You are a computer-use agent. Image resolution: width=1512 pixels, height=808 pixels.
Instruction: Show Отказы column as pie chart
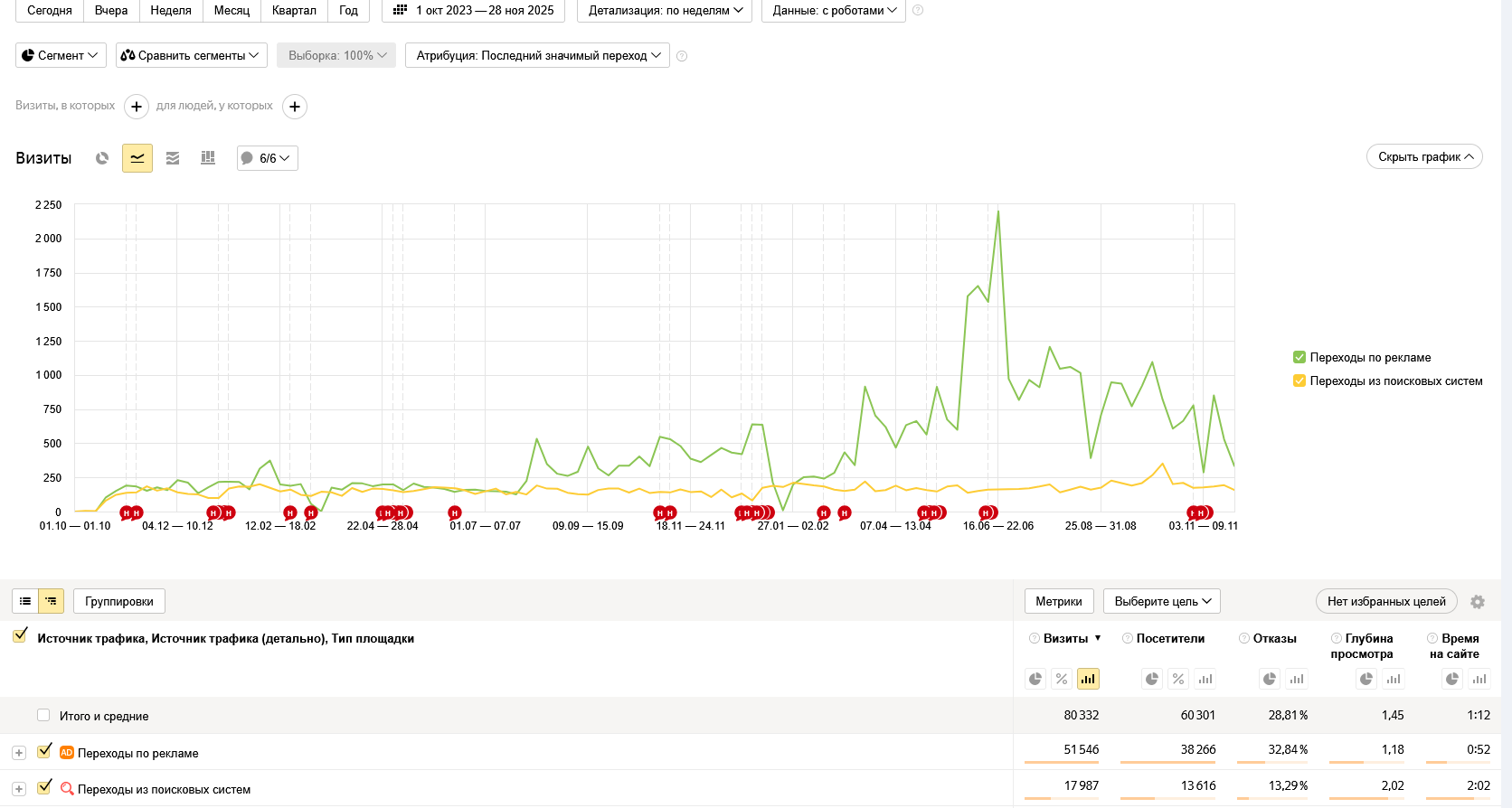click(1270, 679)
